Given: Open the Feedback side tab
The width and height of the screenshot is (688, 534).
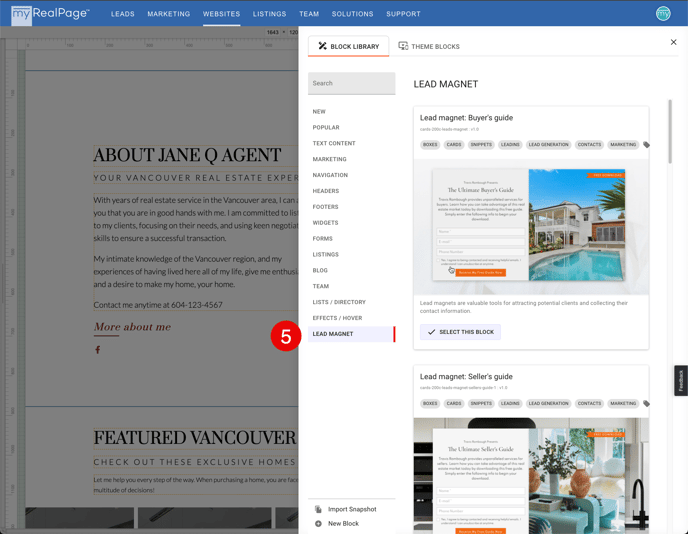Looking at the screenshot, I should (681, 381).
